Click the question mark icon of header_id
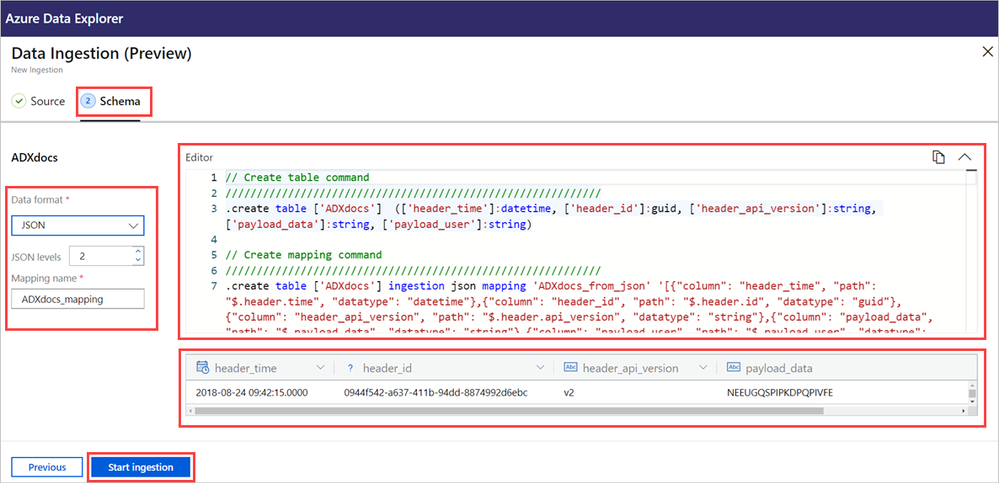The width and height of the screenshot is (999, 483). [350, 368]
